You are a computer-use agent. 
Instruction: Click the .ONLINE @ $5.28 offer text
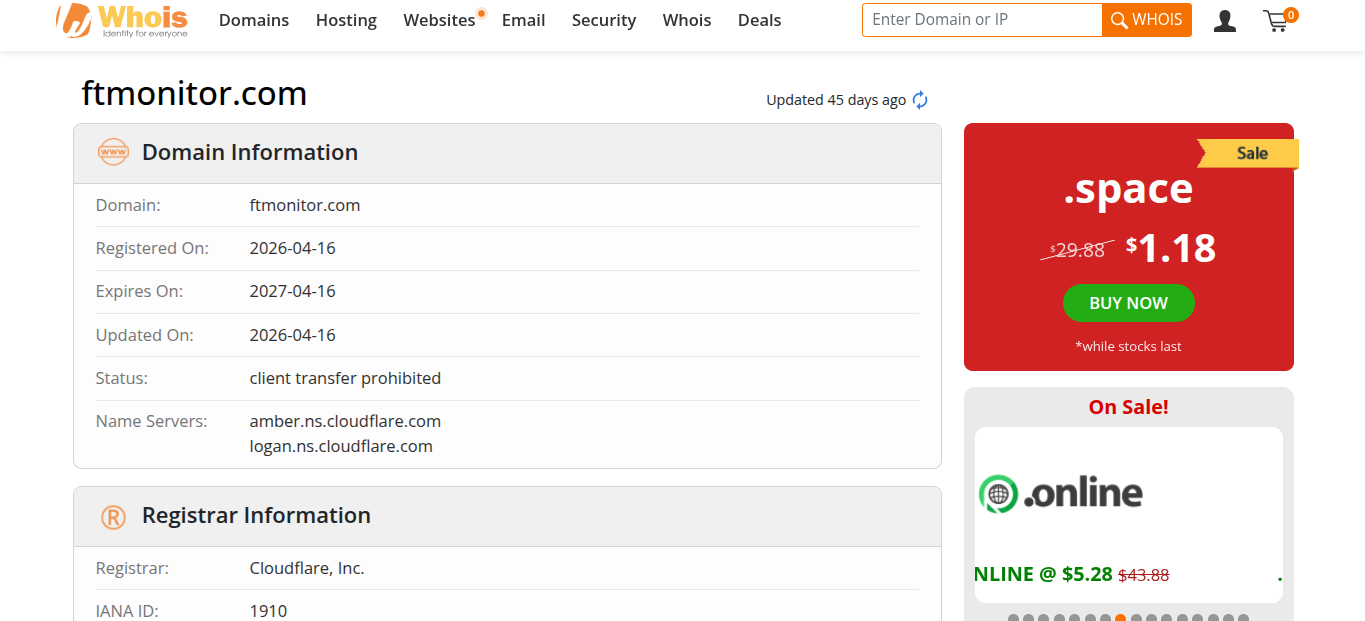click(1043, 574)
